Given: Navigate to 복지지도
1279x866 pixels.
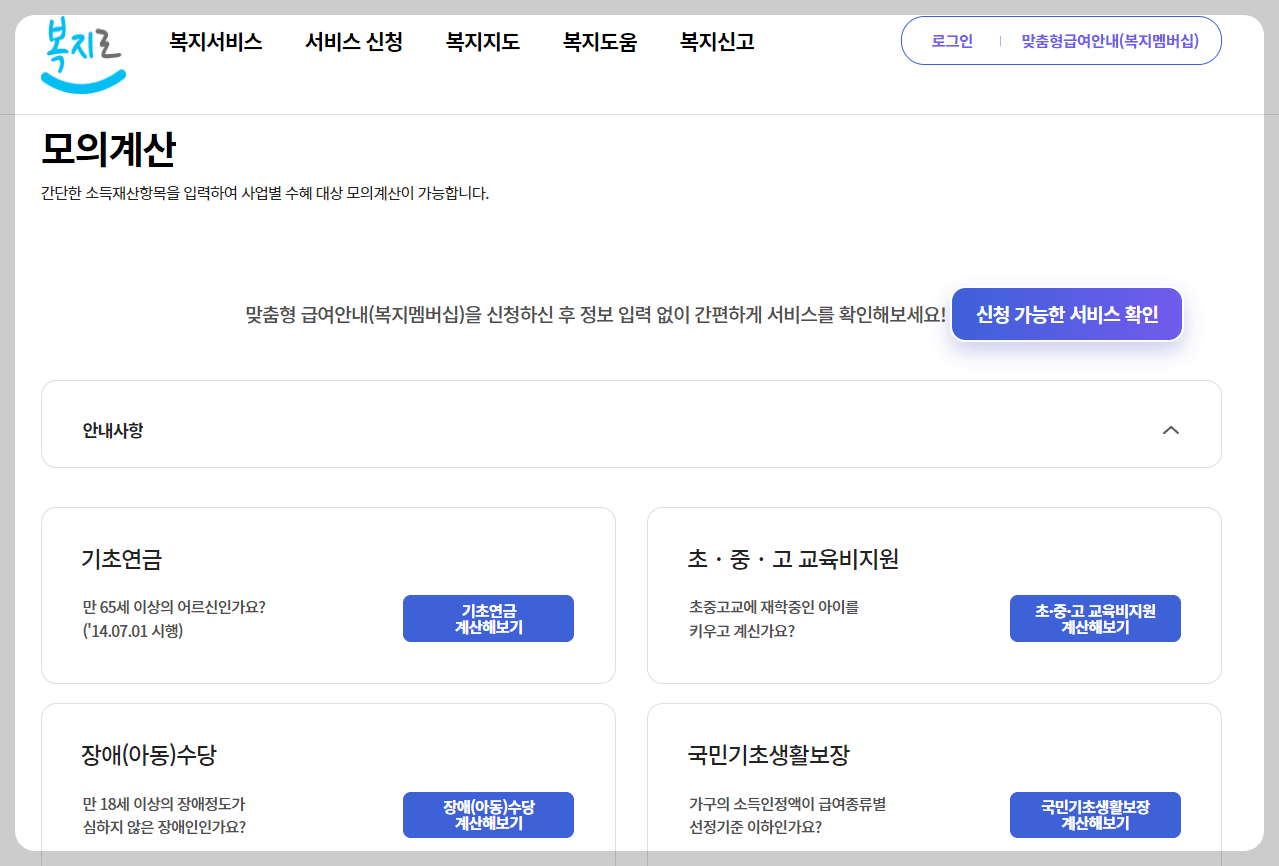Looking at the screenshot, I should coord(483,42).
